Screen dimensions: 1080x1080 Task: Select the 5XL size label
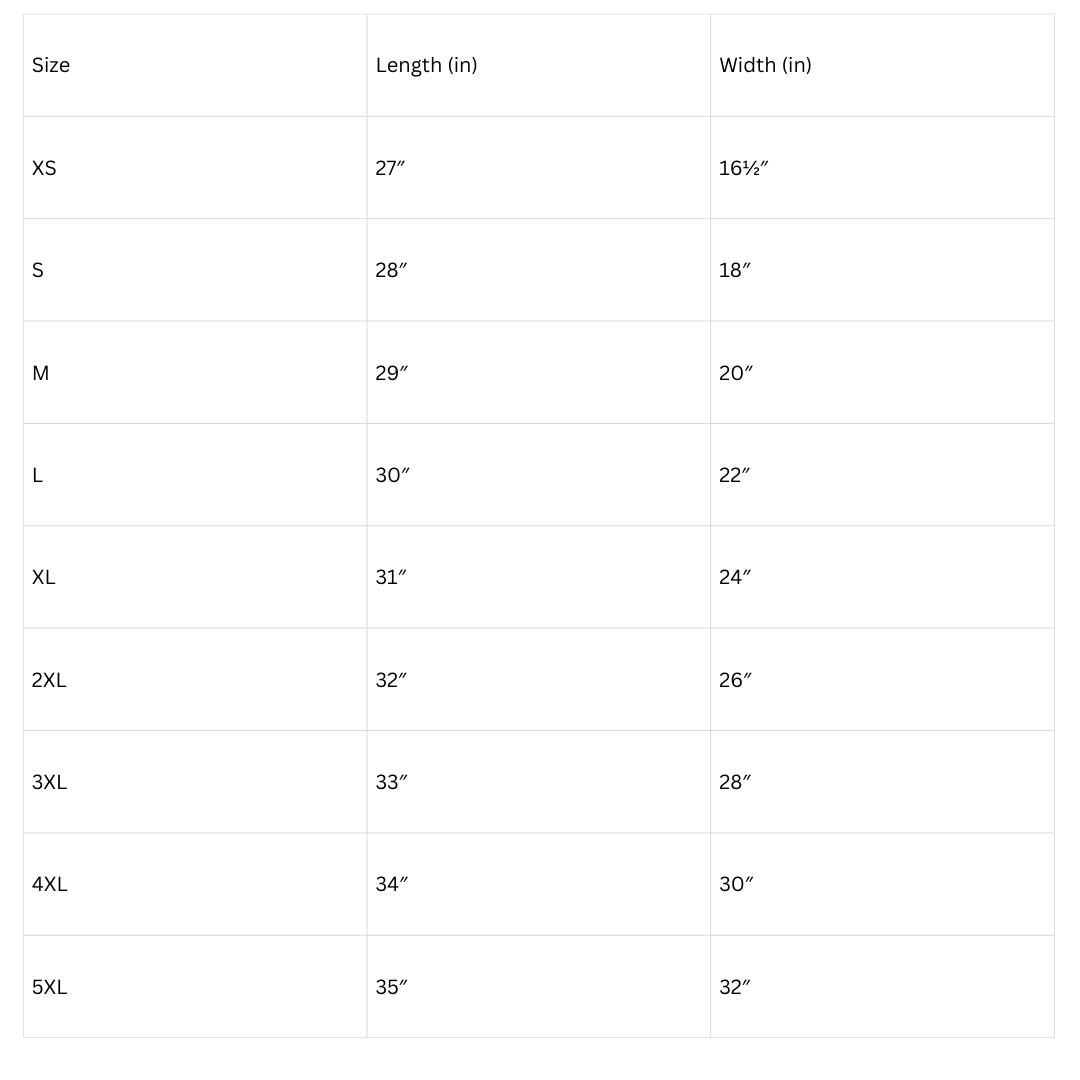tap(50, 988)
